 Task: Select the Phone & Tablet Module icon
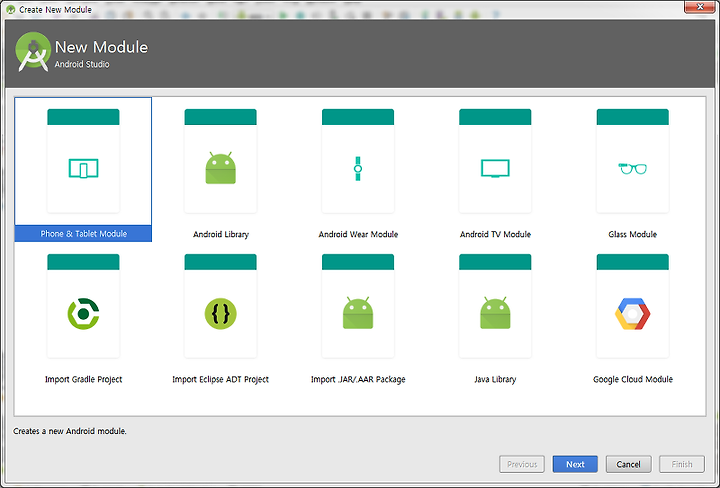83,168
